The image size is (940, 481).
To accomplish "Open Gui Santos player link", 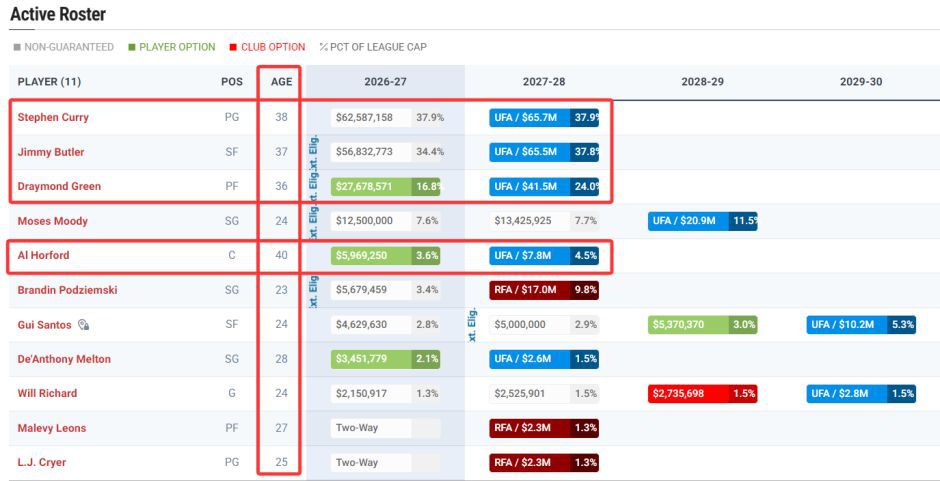I will pos(44,324).
